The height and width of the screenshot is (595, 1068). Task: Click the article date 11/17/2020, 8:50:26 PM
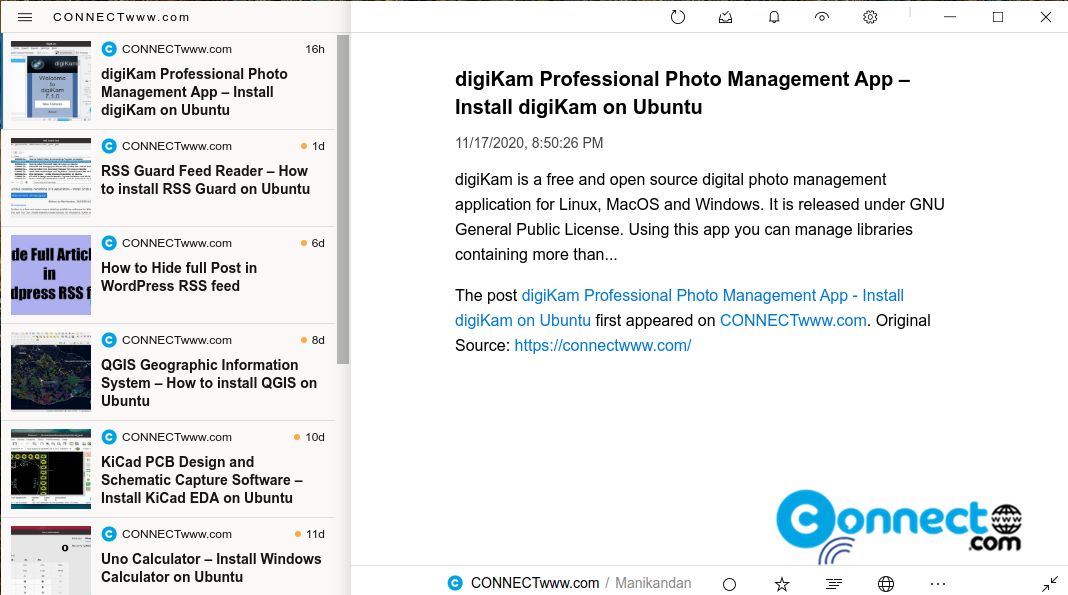tap(529, 143)
